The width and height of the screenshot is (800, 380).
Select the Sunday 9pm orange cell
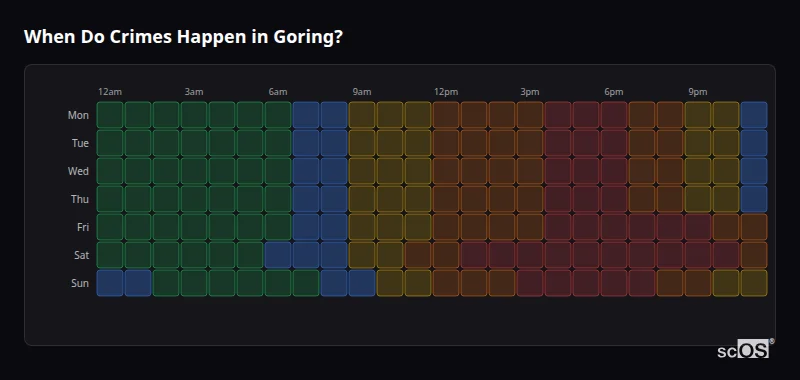pos(697,283)
